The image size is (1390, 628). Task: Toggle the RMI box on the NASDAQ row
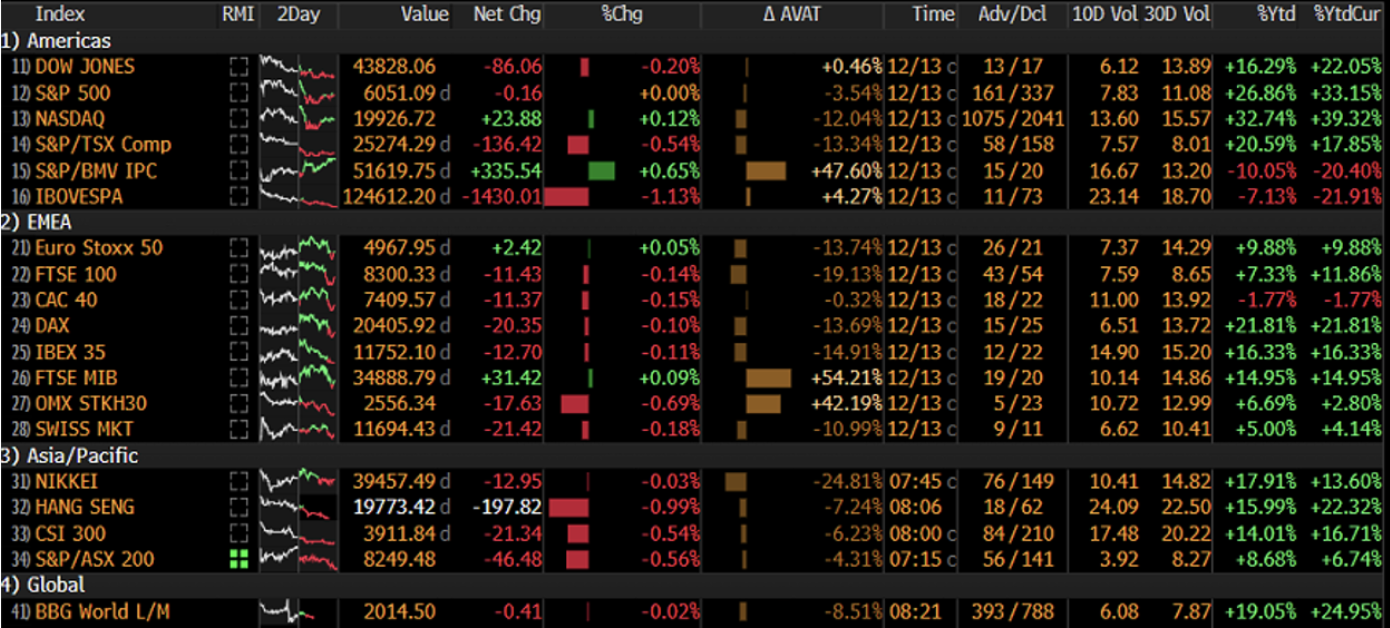tap(237, 119)
